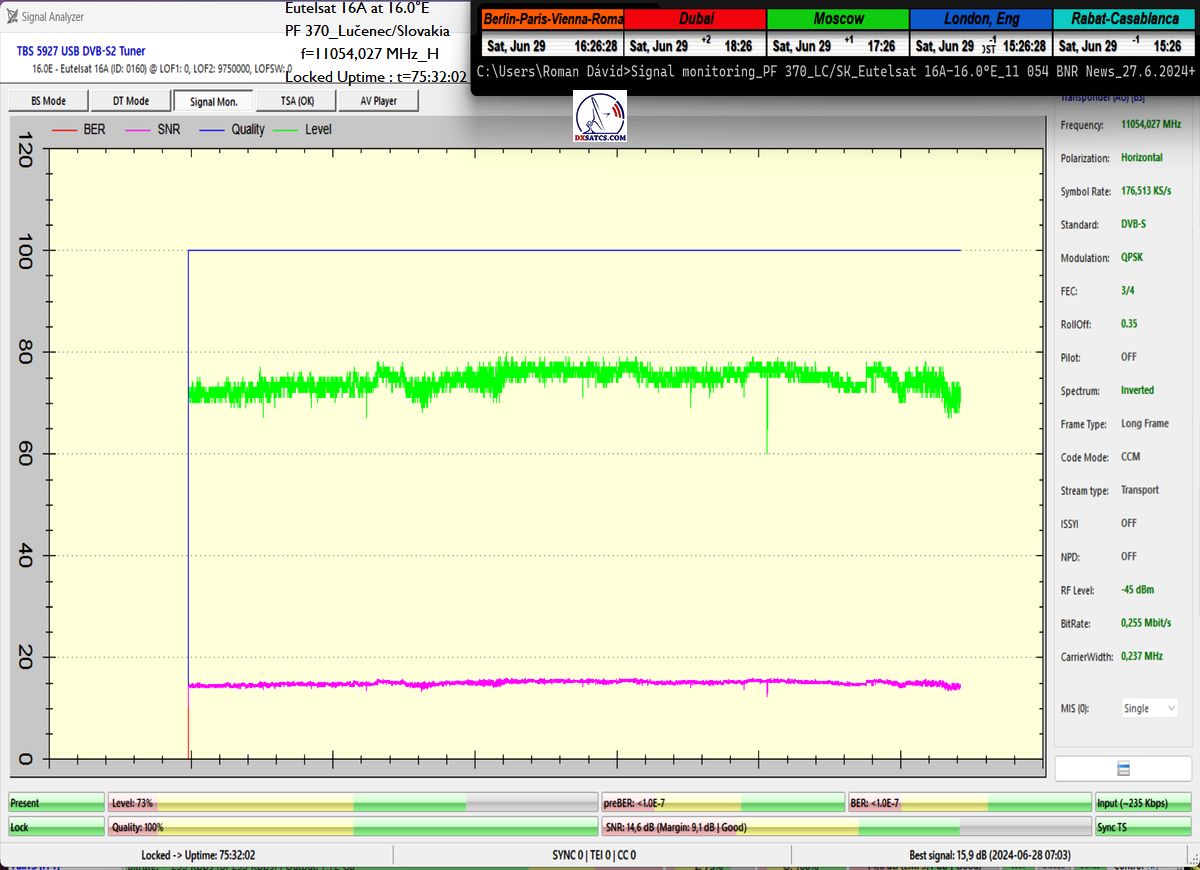The height and width of the screenshot is (870, 1200).
Task: Click the SNR 14,6 dB margin bar
Action: (845, 827)
